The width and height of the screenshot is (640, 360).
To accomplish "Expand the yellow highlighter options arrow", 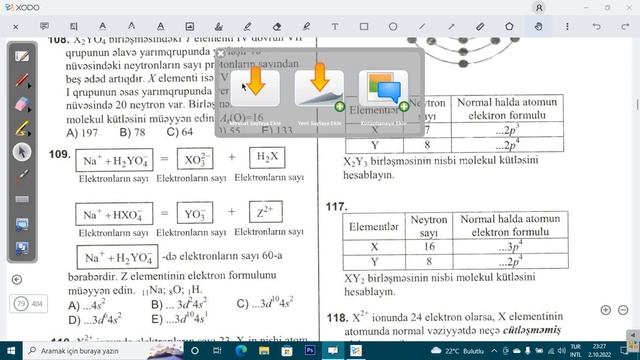I will coord(30,133).
